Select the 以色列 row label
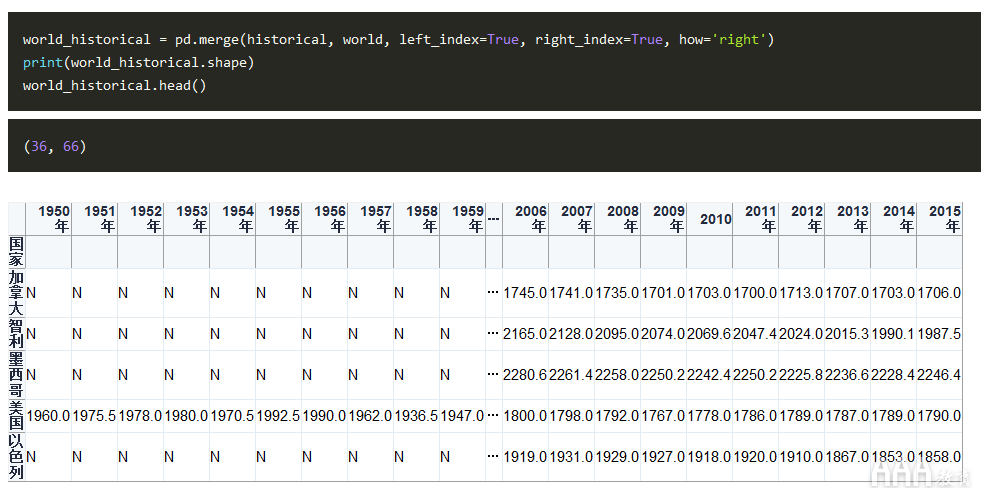Image resolution: width=981 pixels, height=493 pixels. click(x=16, y=457)
